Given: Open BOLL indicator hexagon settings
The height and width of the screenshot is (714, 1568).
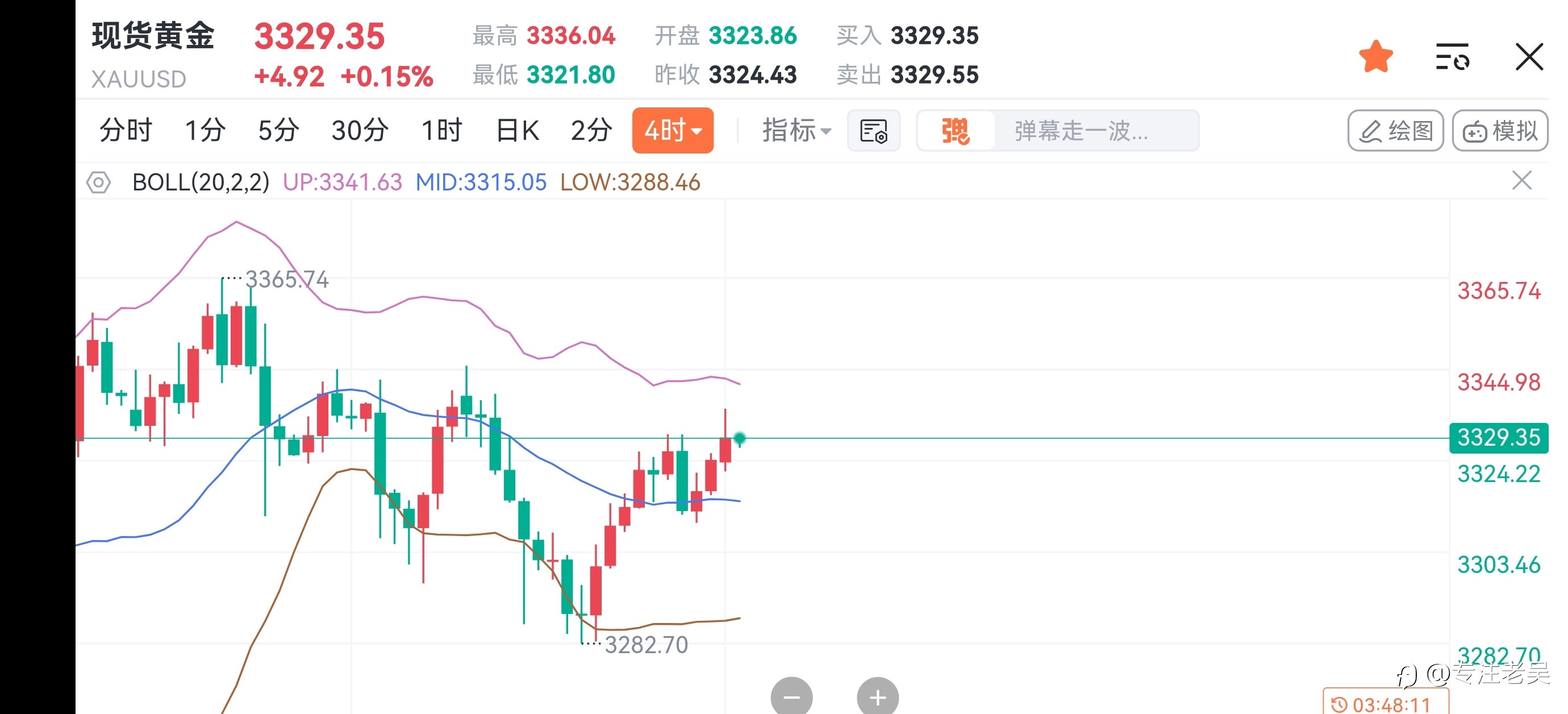Looking at the screenshot, I should click(99, 182).
